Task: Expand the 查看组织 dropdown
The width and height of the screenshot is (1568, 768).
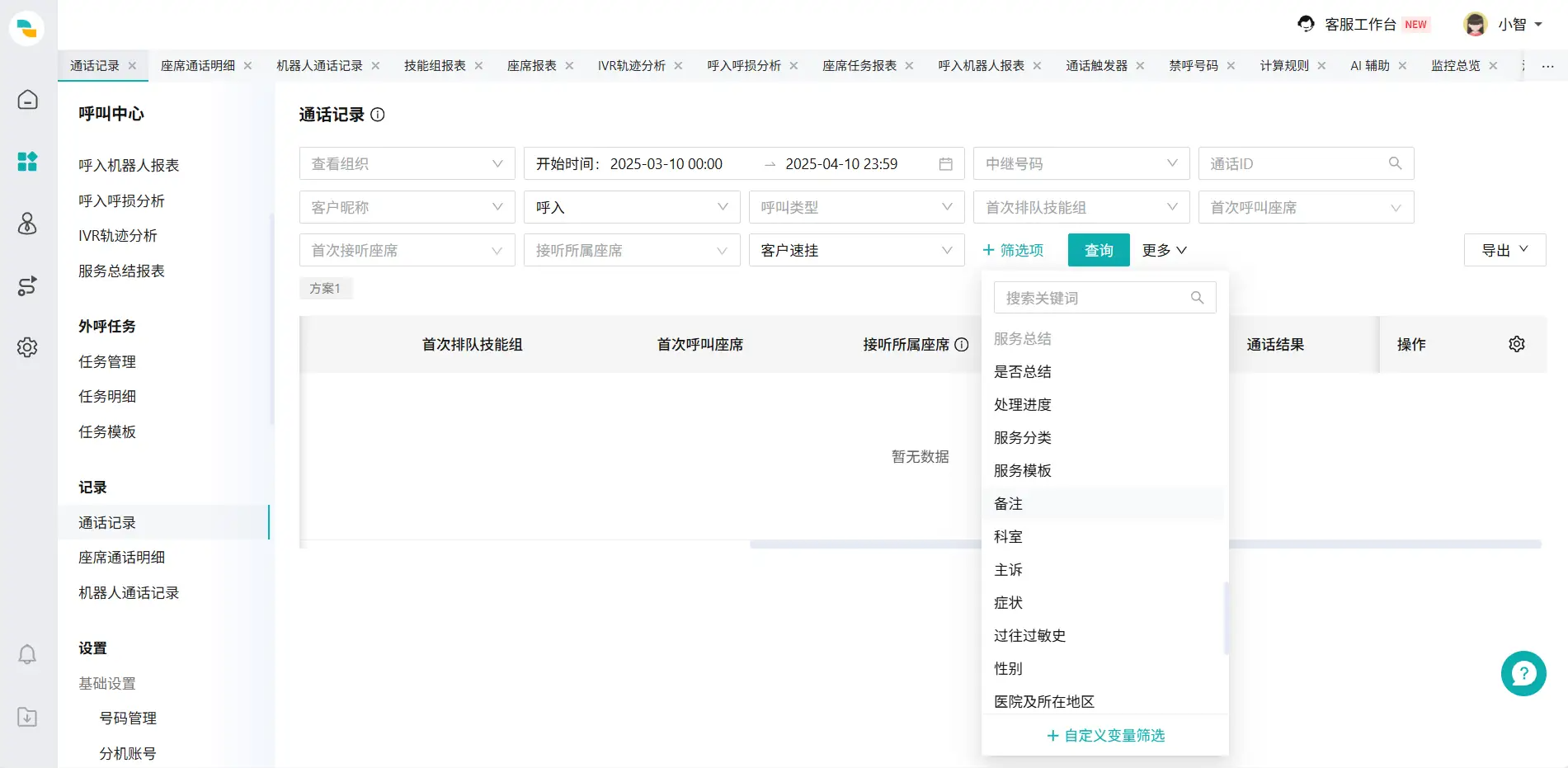Action: 407,163
